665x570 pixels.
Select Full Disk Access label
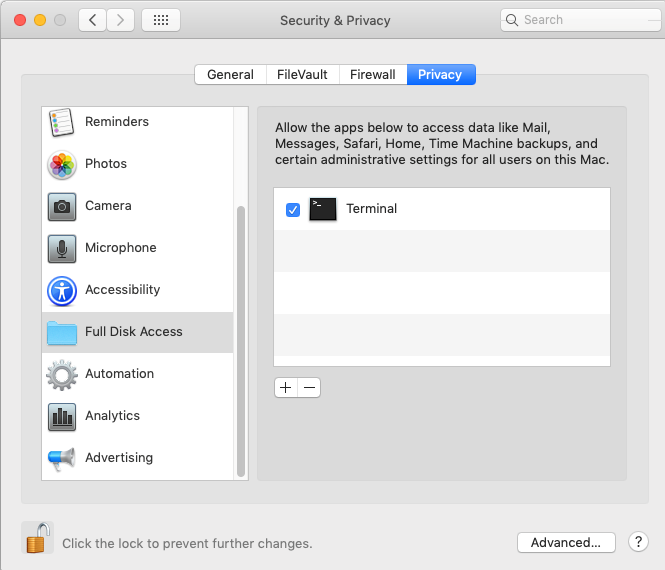coord(134,332)
